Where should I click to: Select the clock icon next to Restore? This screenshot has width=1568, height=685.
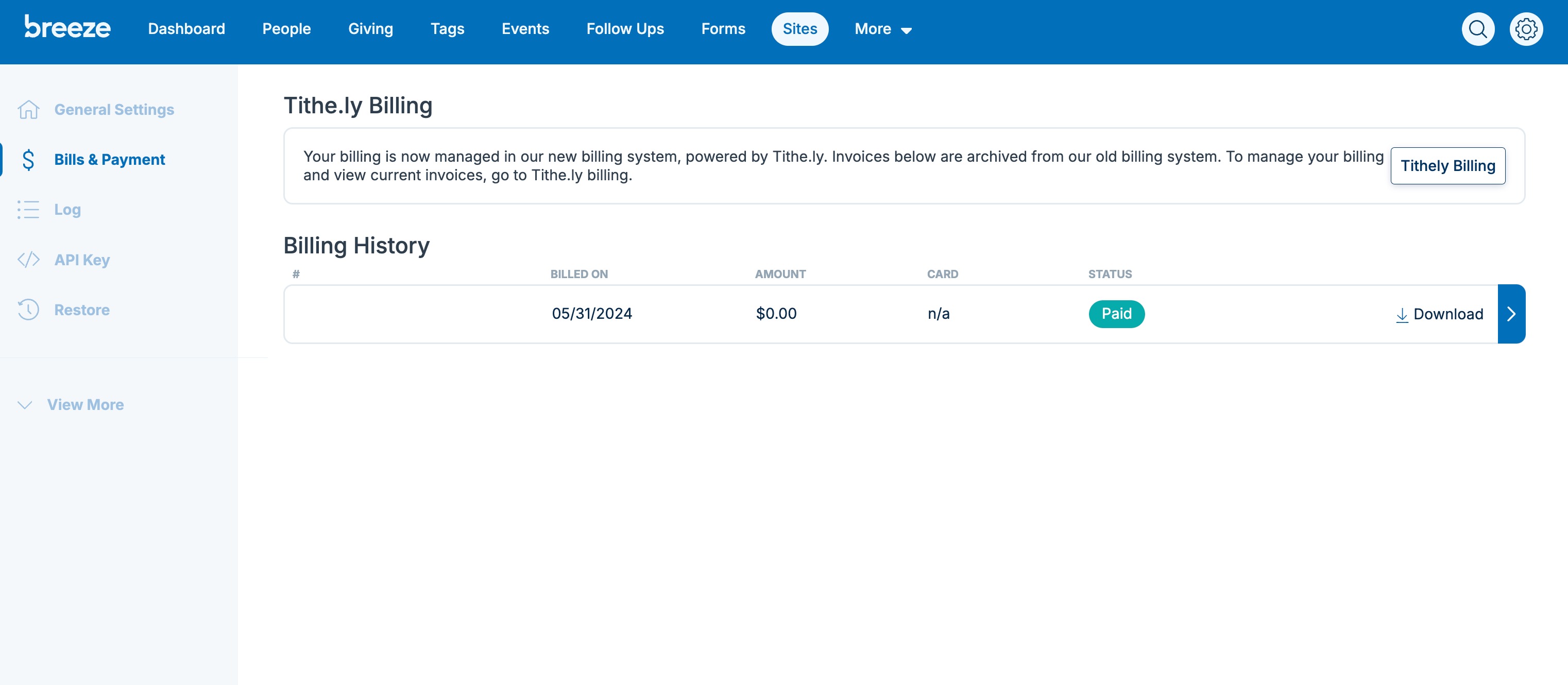[28, 310]
